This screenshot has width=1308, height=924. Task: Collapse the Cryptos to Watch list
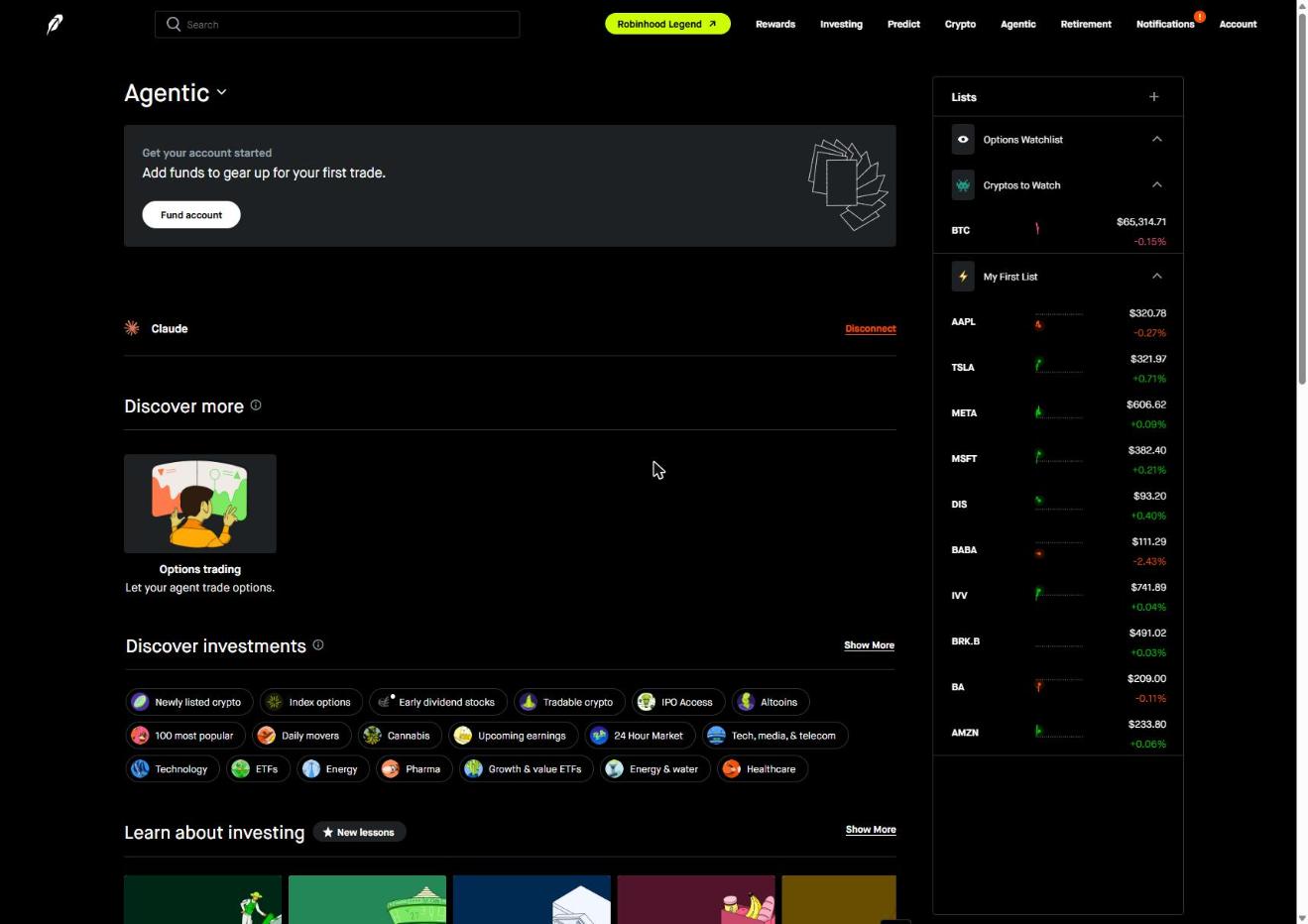coord(1157,185)
